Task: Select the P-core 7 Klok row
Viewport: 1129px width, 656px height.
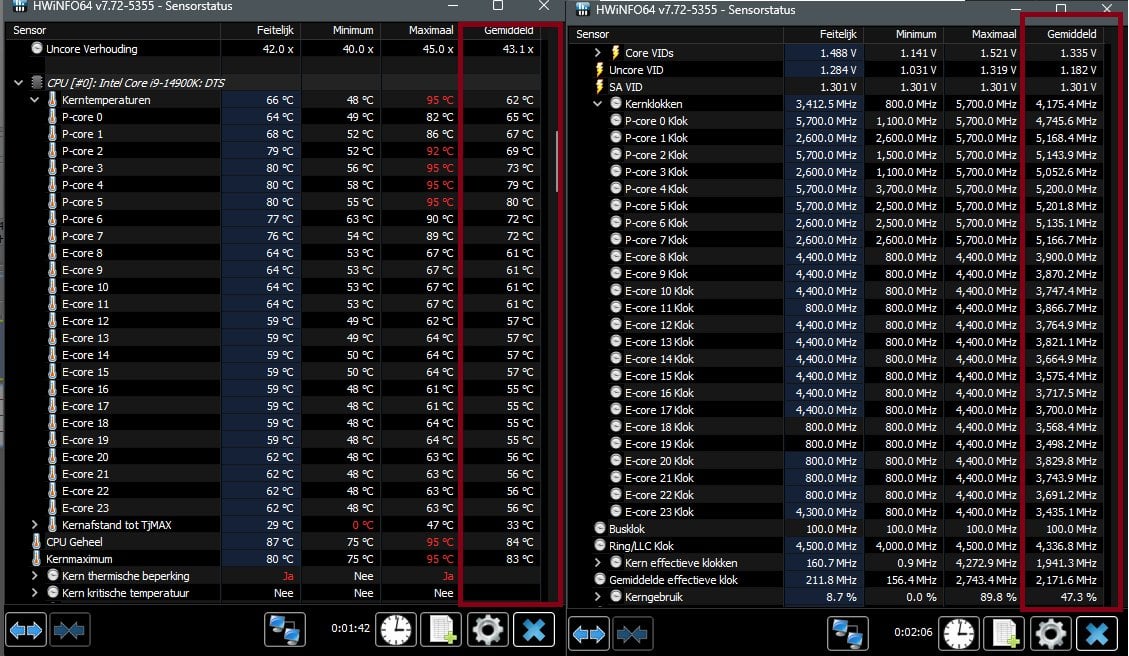Action: coord(836,240)
